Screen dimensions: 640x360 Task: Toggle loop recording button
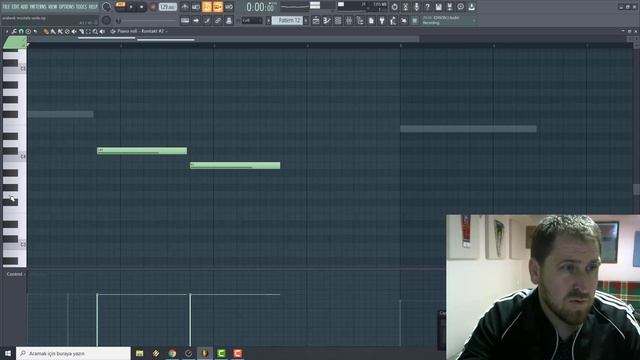point(229,7)
